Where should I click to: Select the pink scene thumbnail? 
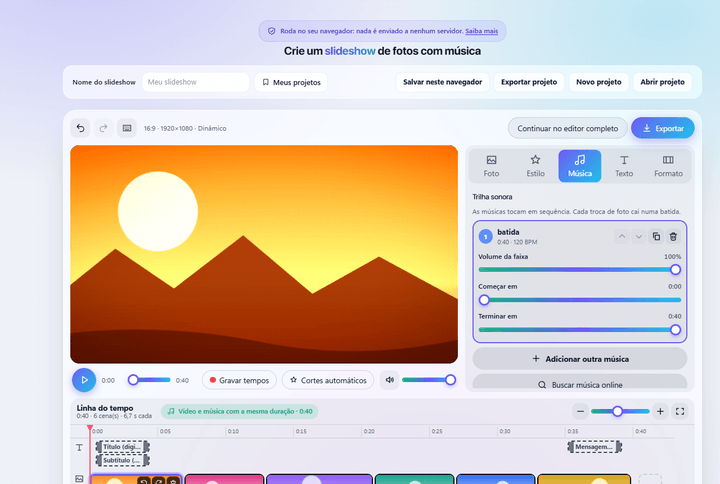225,479
